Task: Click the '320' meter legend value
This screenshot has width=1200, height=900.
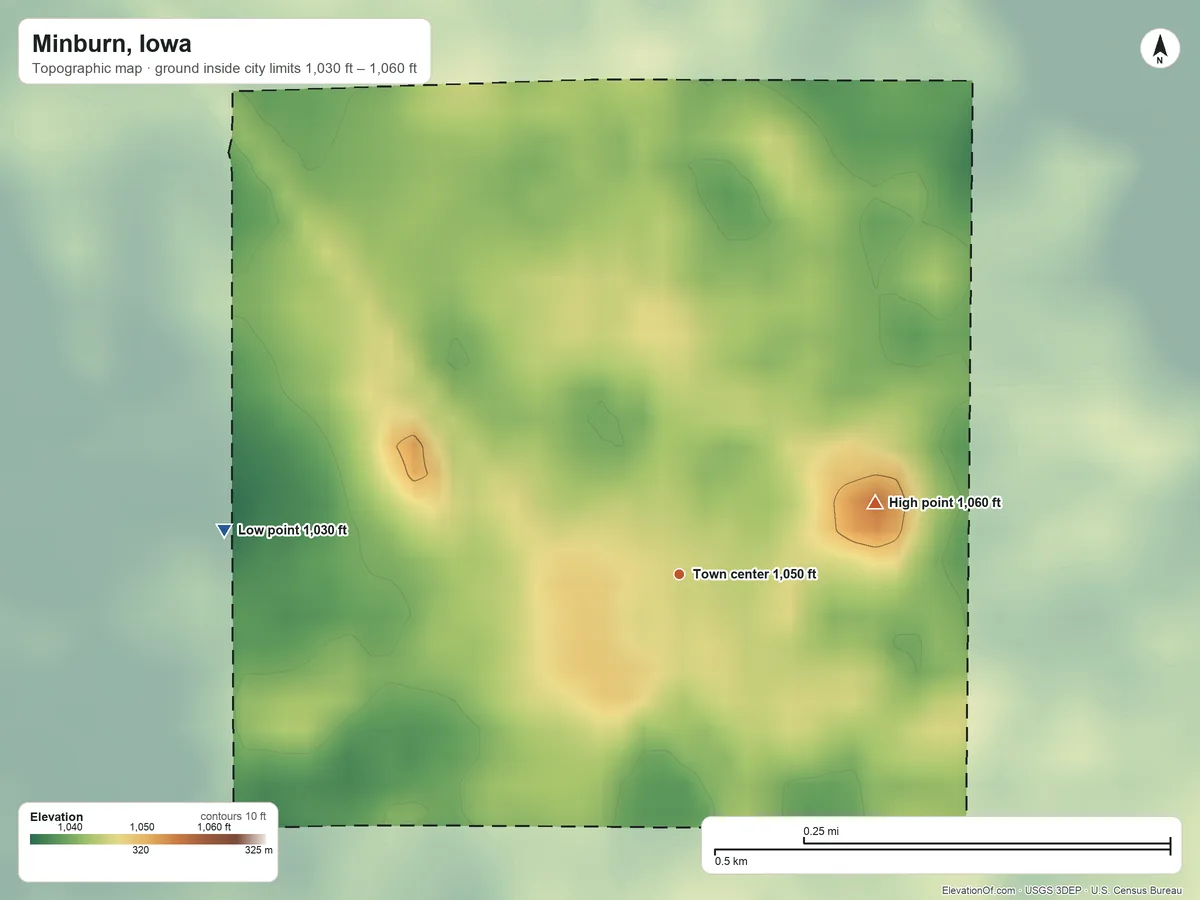Action: click(141, 851)
